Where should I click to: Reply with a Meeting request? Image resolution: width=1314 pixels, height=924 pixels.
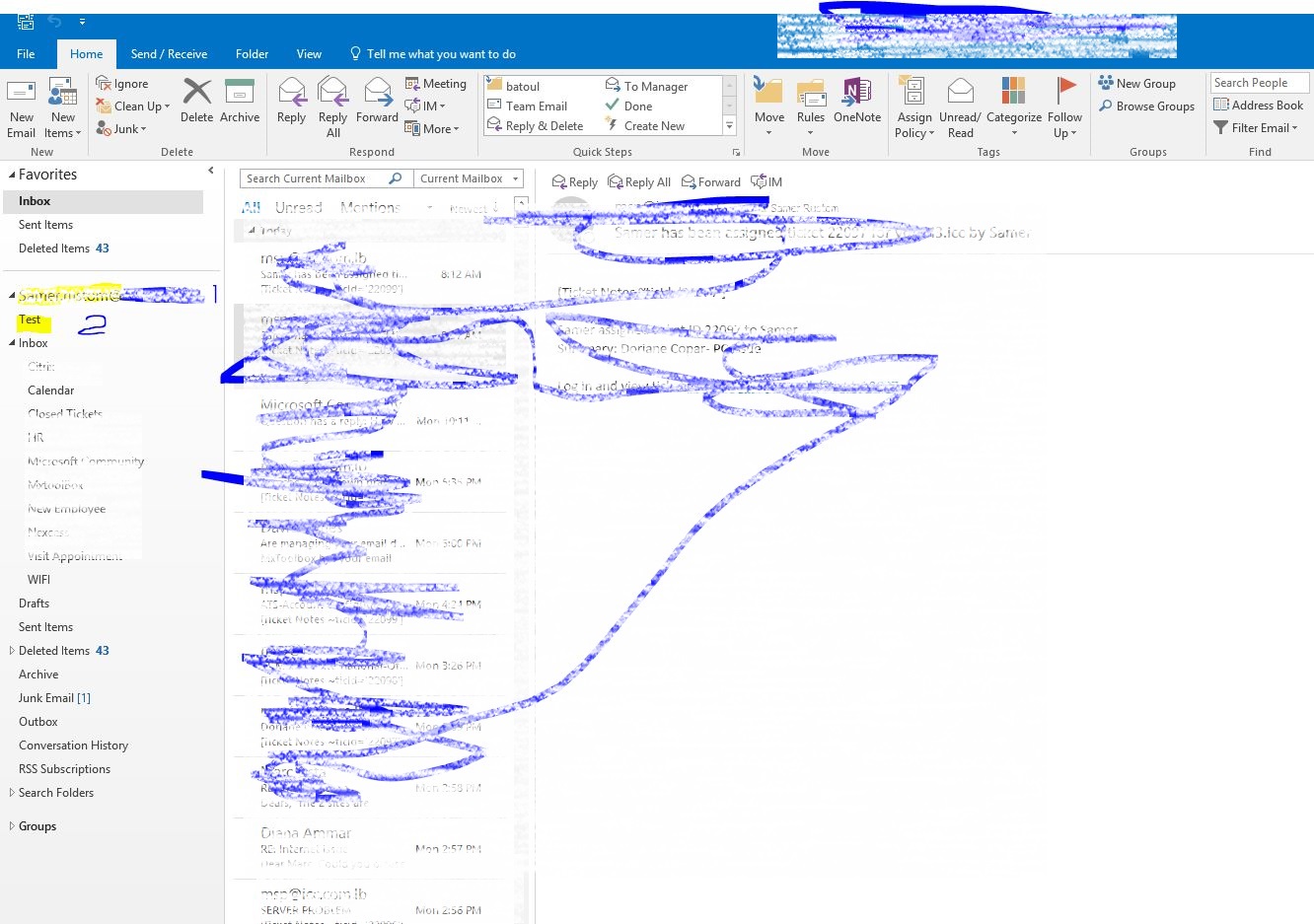(x=436, y=84)
